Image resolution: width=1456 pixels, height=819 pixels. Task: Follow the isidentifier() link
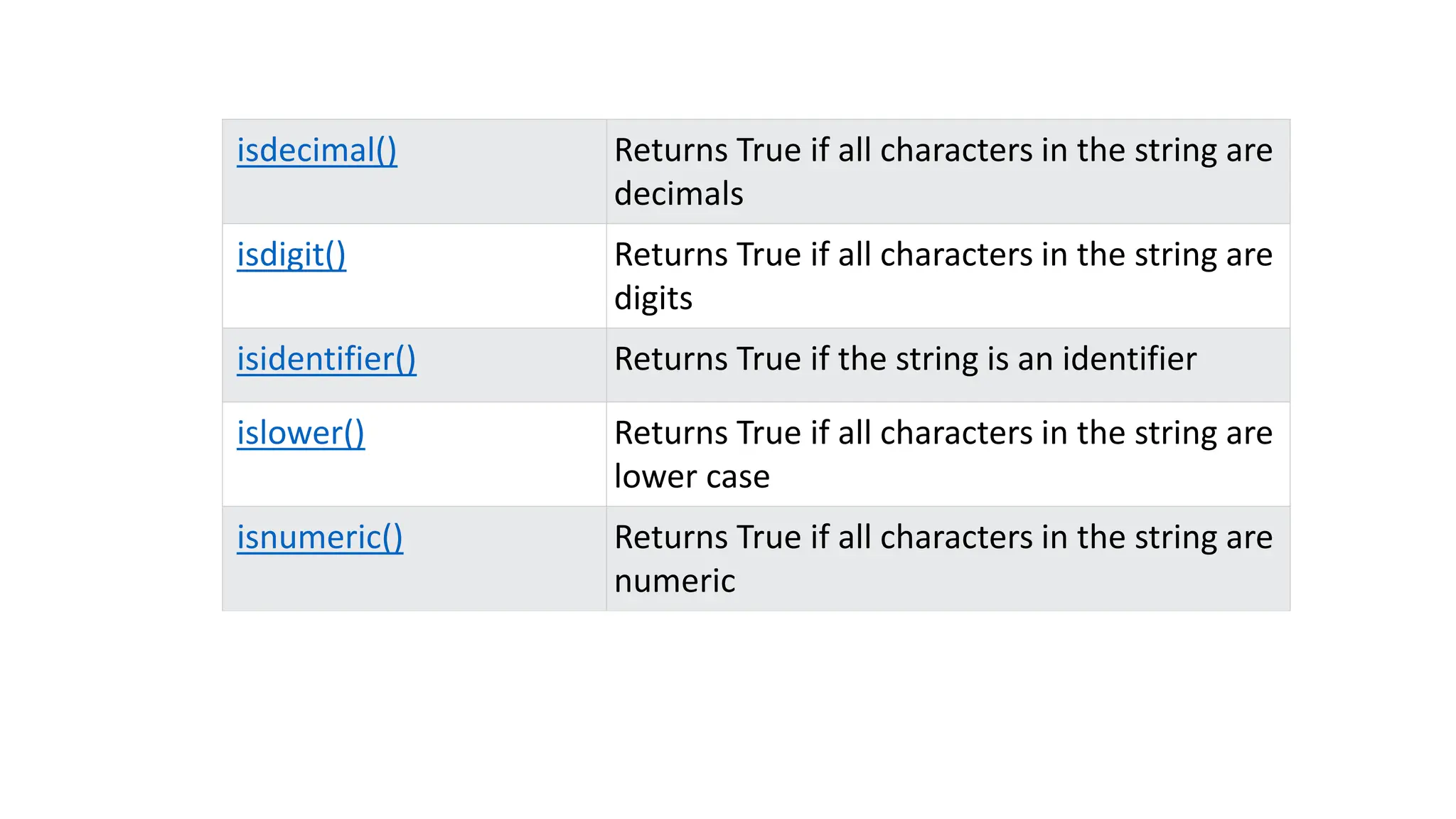[326, 359]
